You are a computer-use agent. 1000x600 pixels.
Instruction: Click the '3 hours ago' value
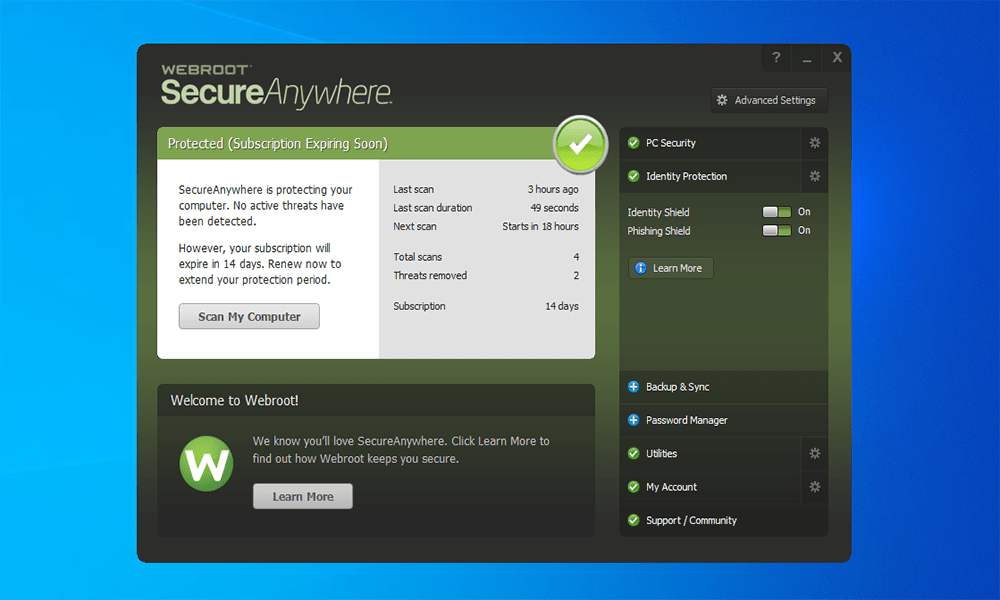pos(553,189)
